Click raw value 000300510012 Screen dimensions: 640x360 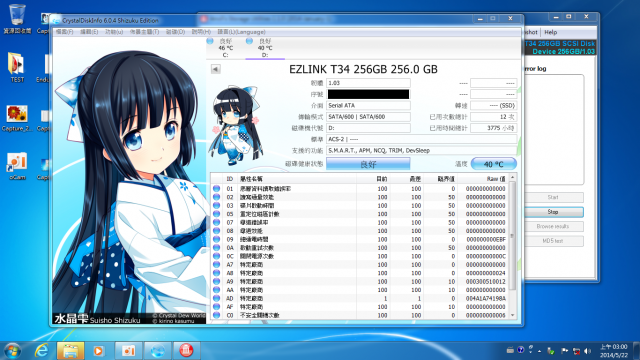486,282
